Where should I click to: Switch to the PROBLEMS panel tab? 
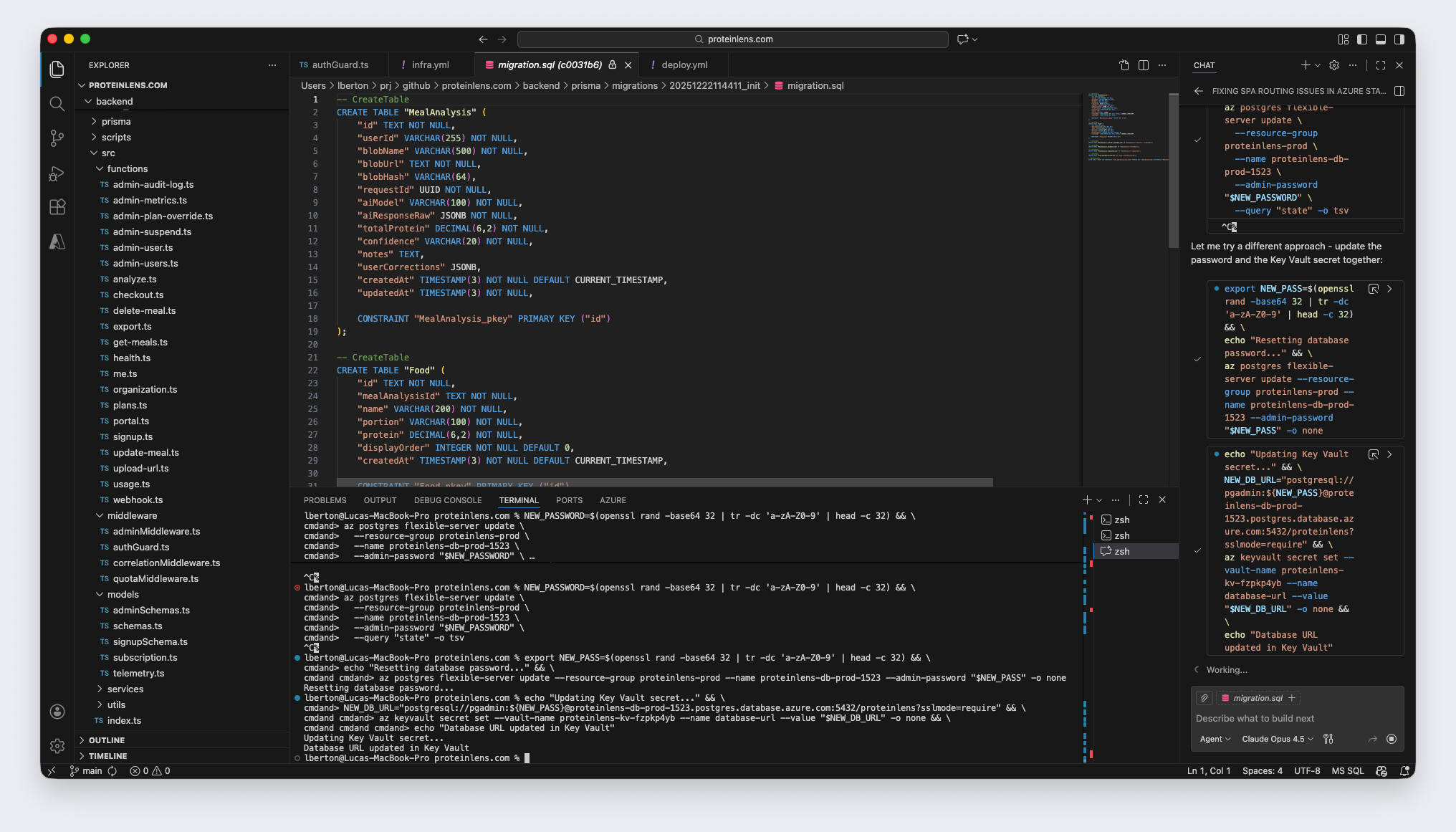tap(325, 499)
